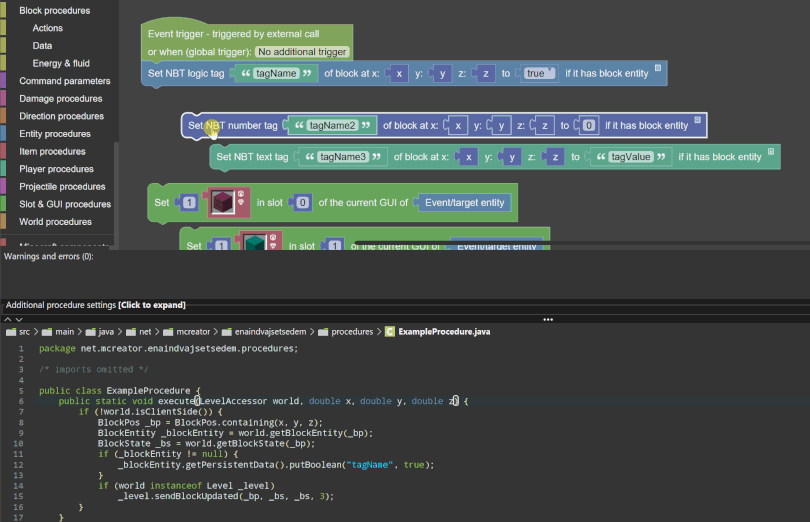Click the down arrow on code panel divider

(x=19, y=319)
